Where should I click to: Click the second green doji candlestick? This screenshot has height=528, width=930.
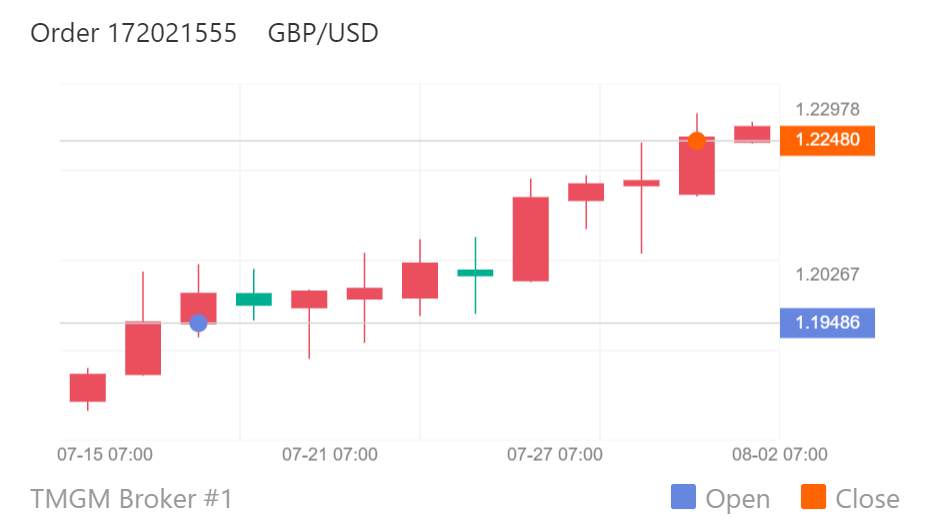point(475,273)
